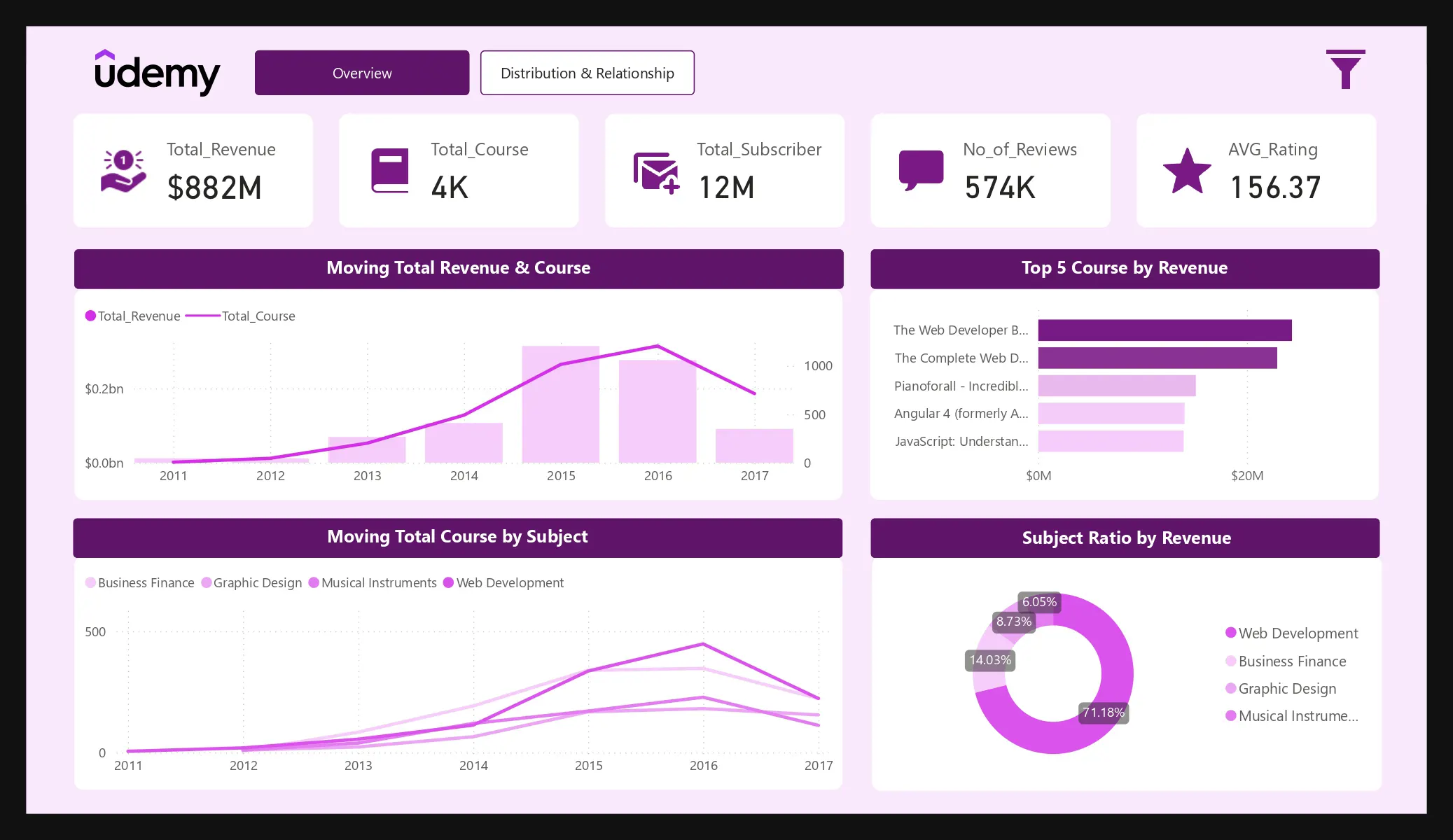This screenshot has width=1453, height=840.
Task: Click the Total_Revenue hand-coin icon
Action: click(123, 171)
